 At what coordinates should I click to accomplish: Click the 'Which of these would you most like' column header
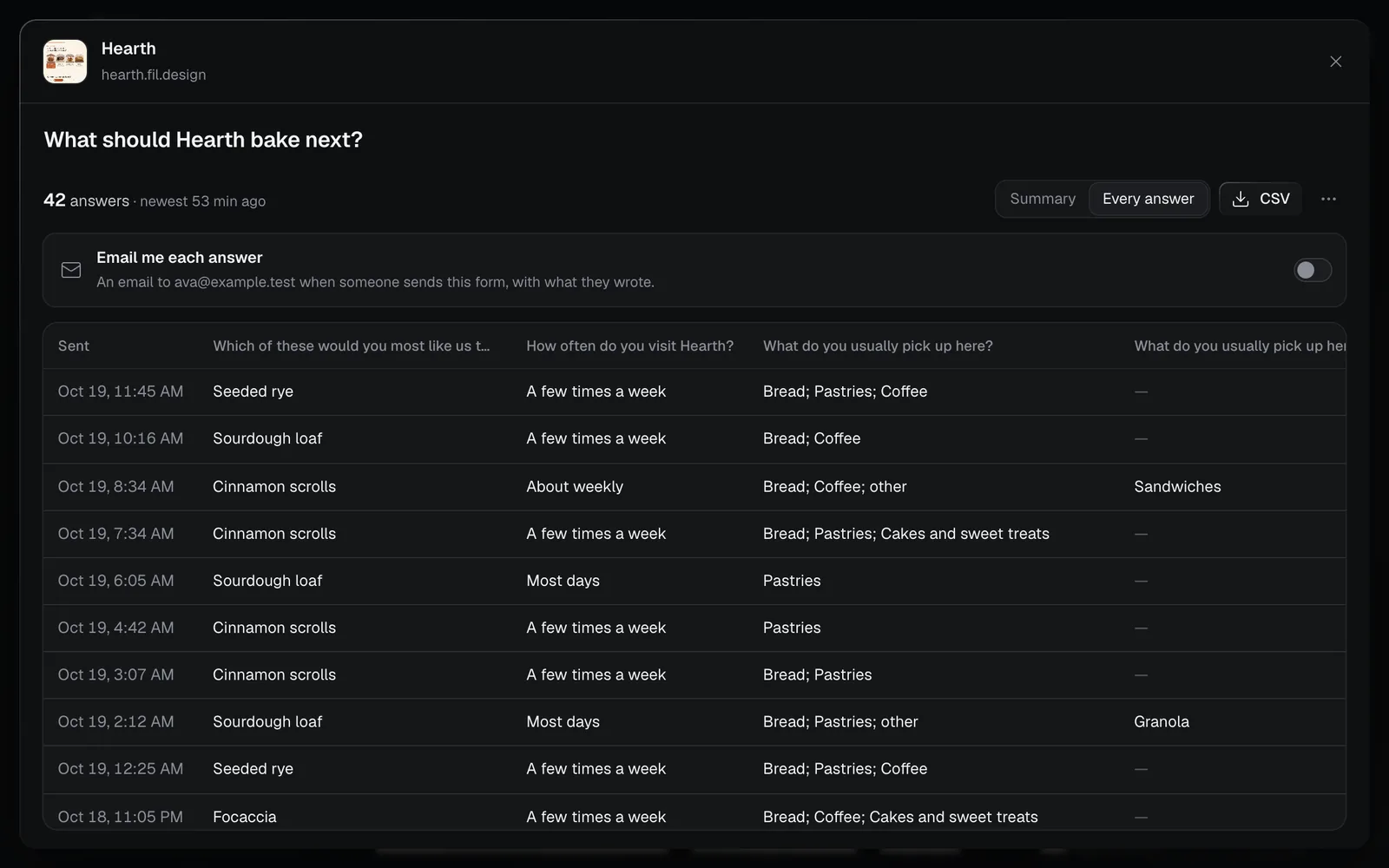point(352,345)
